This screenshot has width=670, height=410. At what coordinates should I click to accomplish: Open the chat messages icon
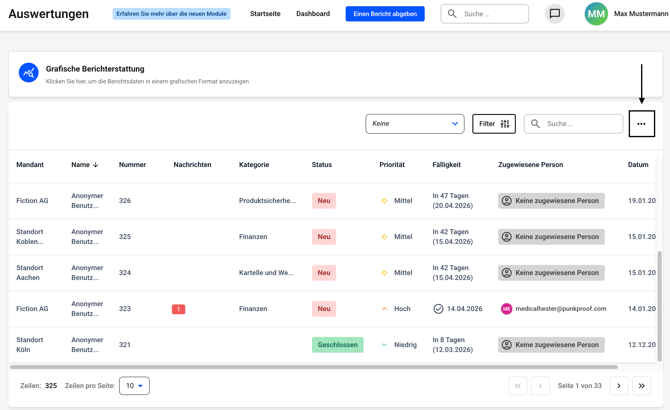554,14
